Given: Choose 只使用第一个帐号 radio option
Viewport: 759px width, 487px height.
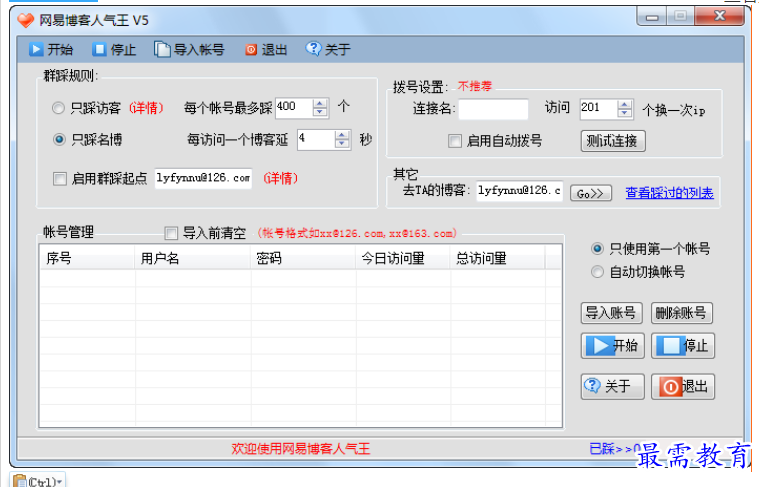Looking at the screenshot, I should point(597,249).
